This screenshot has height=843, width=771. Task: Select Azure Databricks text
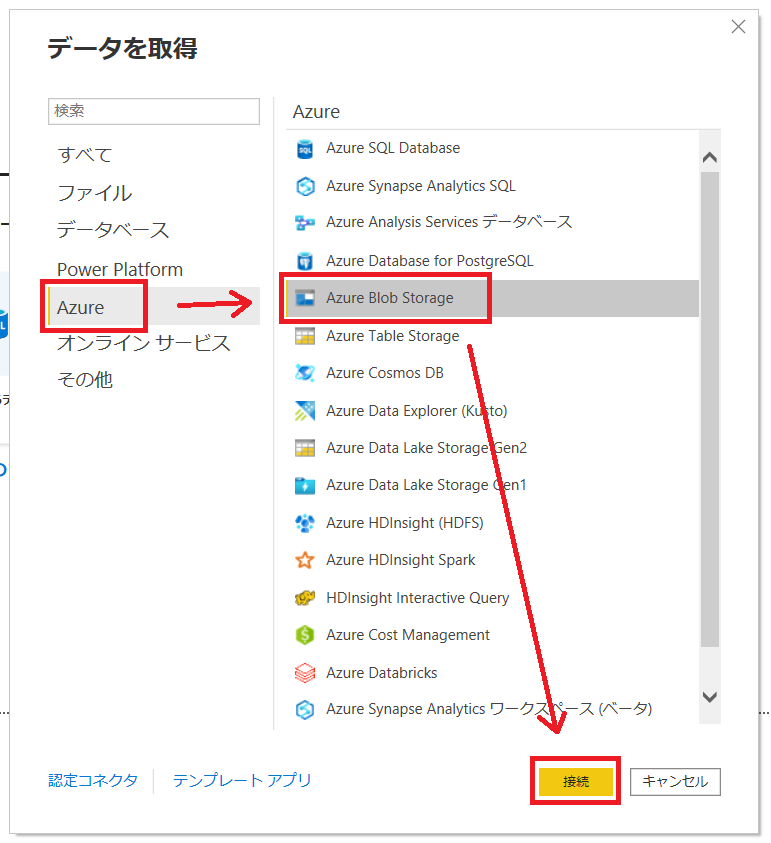382,673
